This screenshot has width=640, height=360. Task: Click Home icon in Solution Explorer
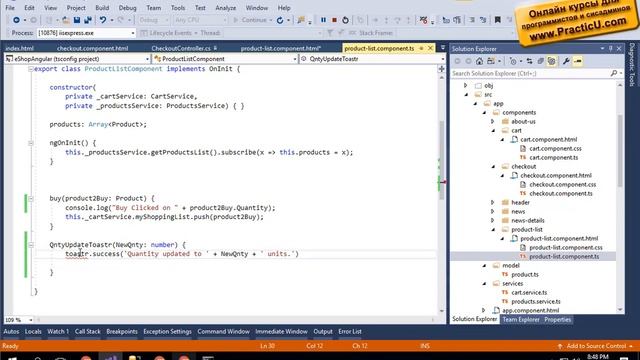[x=479, y=61]
